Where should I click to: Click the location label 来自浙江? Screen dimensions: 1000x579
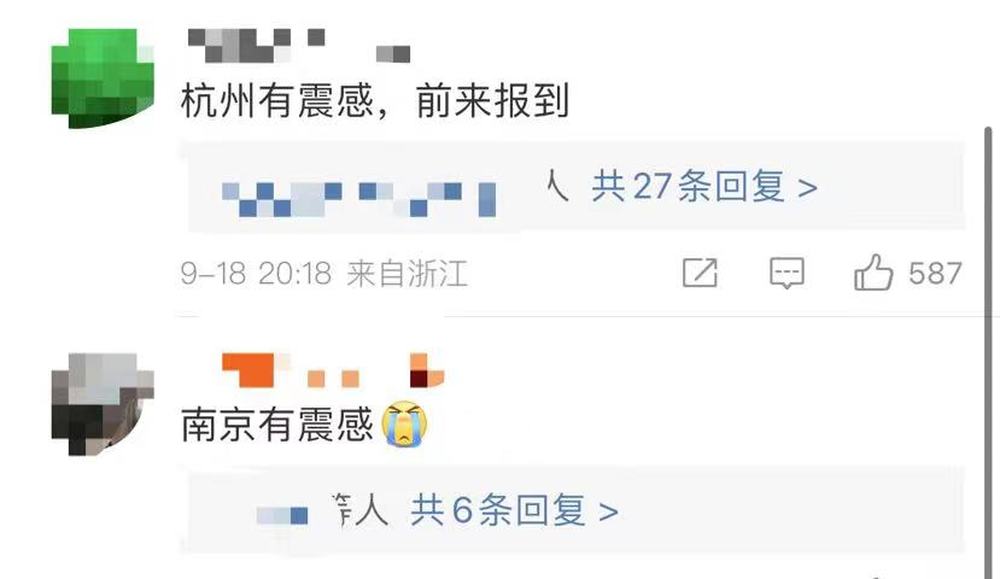(408, 274)
